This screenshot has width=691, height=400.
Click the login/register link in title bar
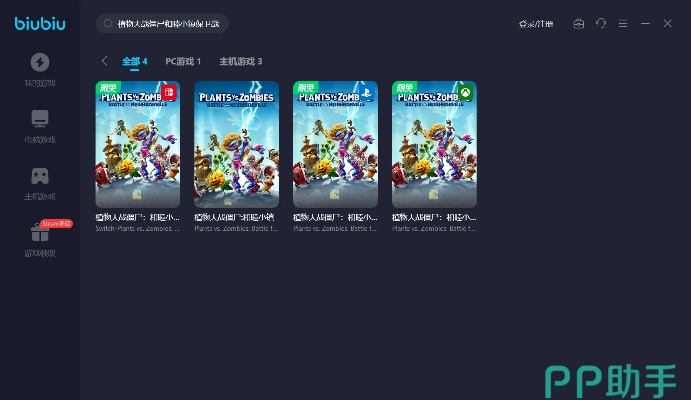535,23
